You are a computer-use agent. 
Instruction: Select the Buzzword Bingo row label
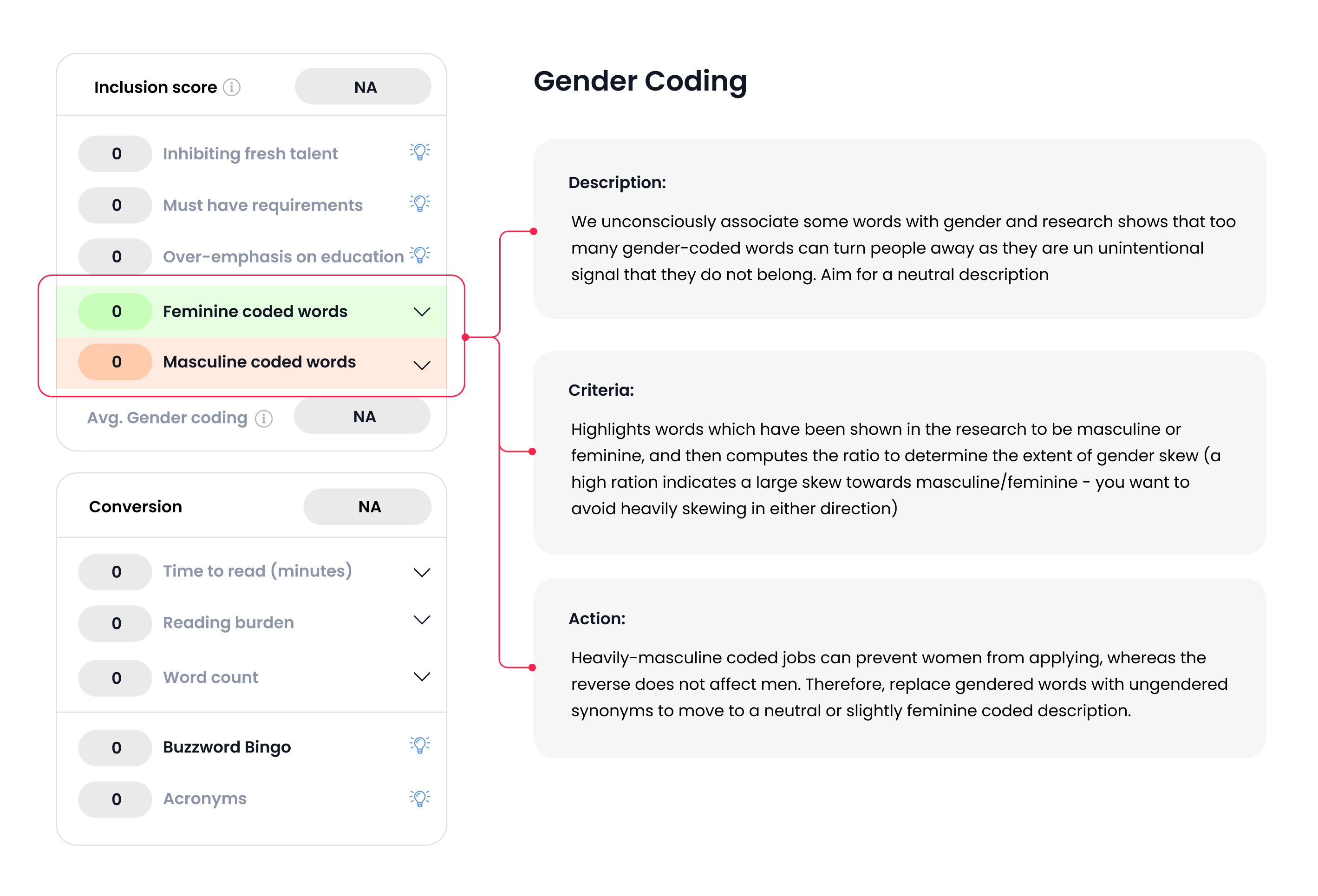pyautogui.click(x=227, y=747)
